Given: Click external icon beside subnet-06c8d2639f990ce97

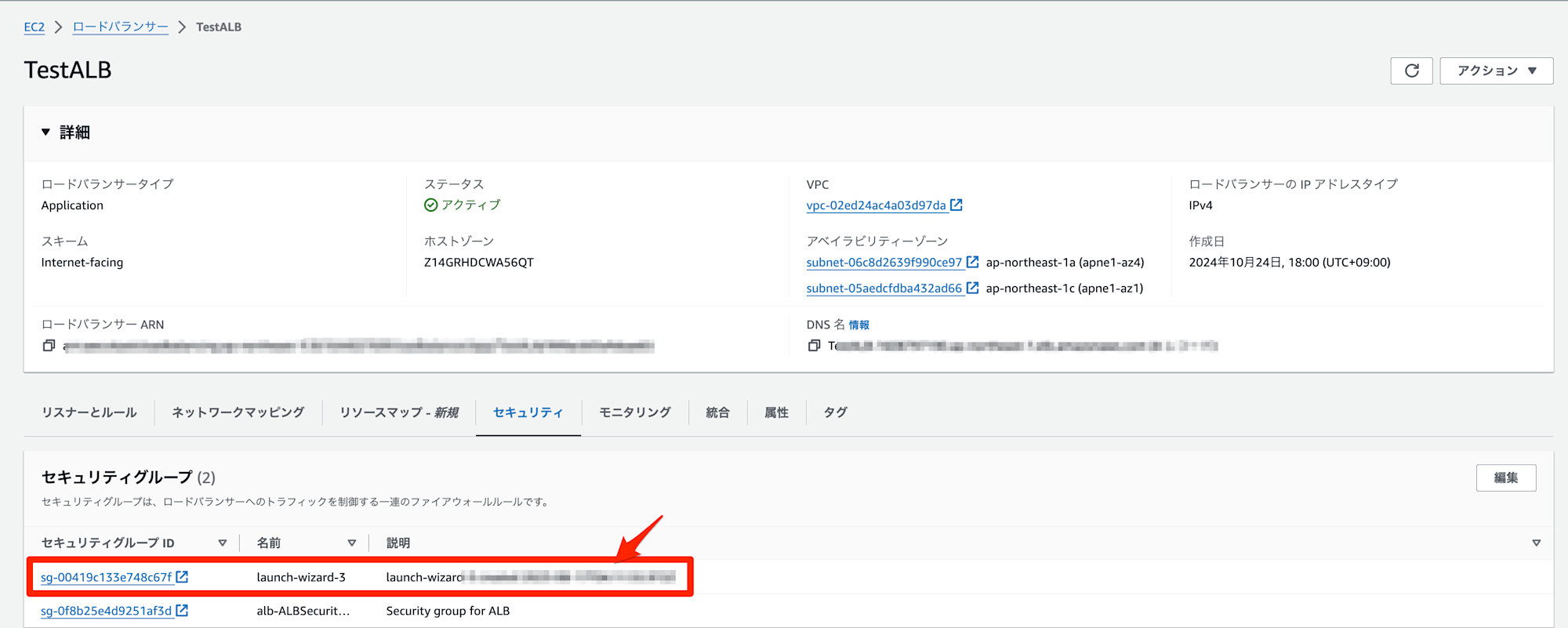Looking at the screenshot, I should tap(972, 262).
